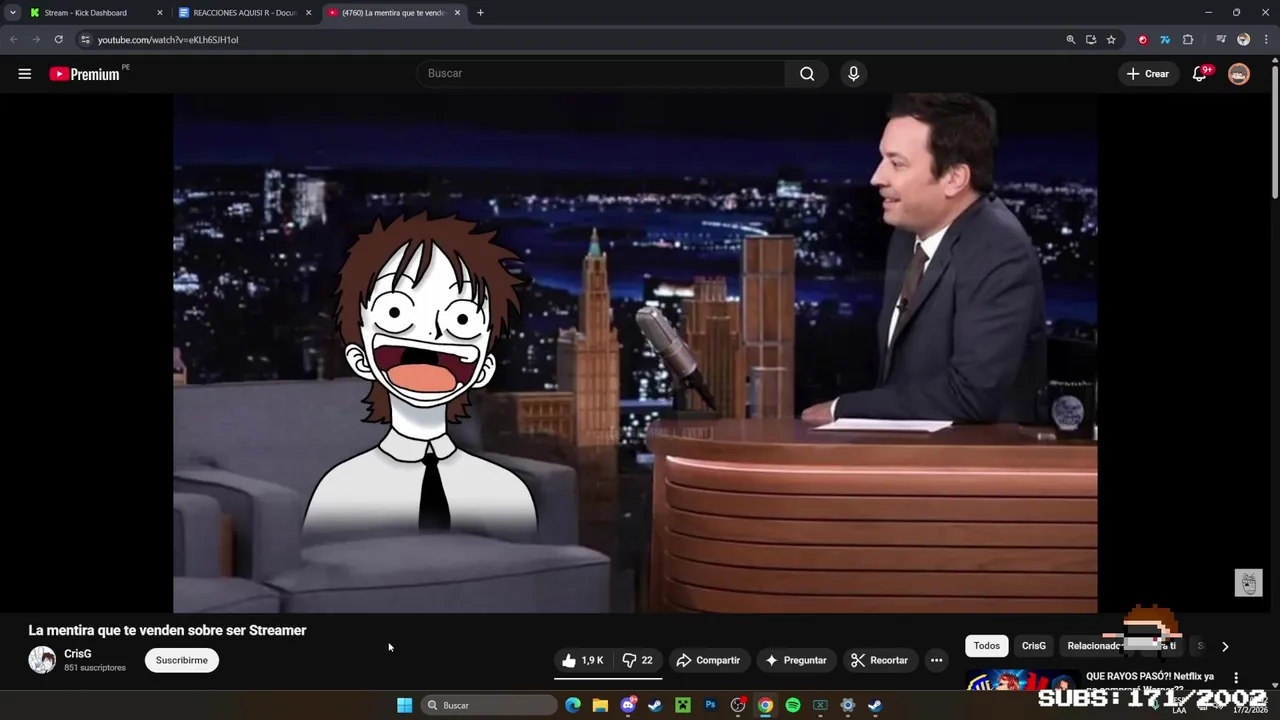1280x720 pixels.
Task: Open YouTube notifications bell
Action: coord(1200,74)
